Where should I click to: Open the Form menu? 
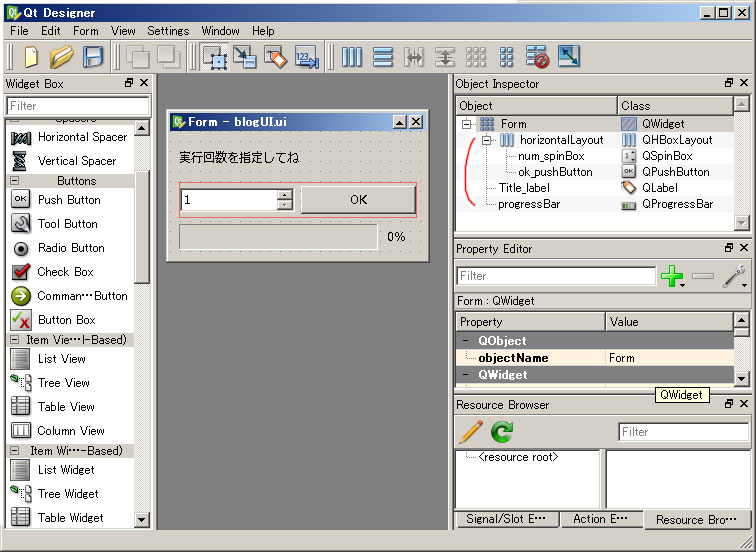(86, 31)
